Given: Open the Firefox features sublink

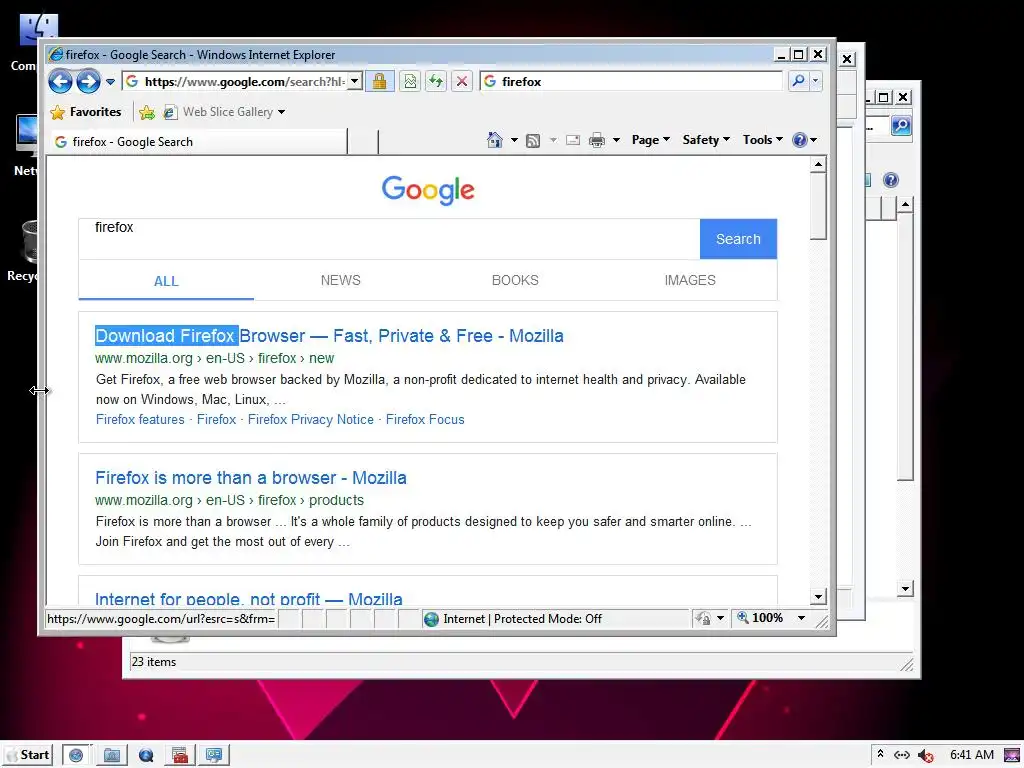Looking at the screenshot, I should click(140, 419).
